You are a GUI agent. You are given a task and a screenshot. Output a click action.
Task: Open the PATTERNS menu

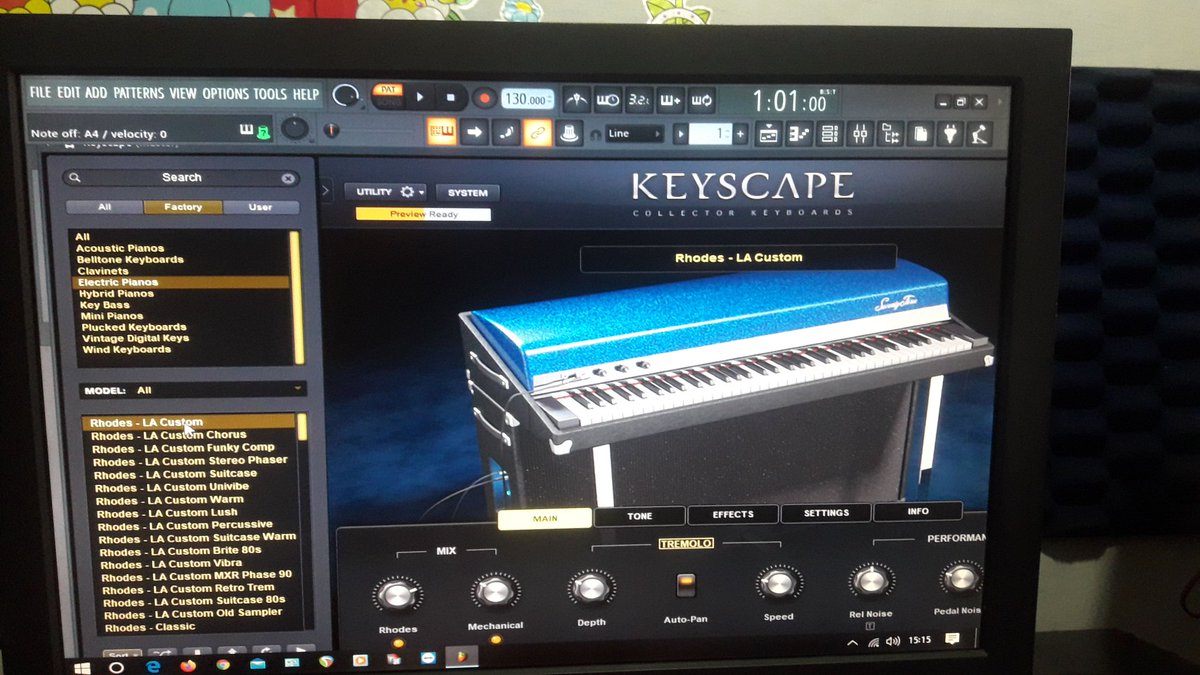tap(139, 93)
